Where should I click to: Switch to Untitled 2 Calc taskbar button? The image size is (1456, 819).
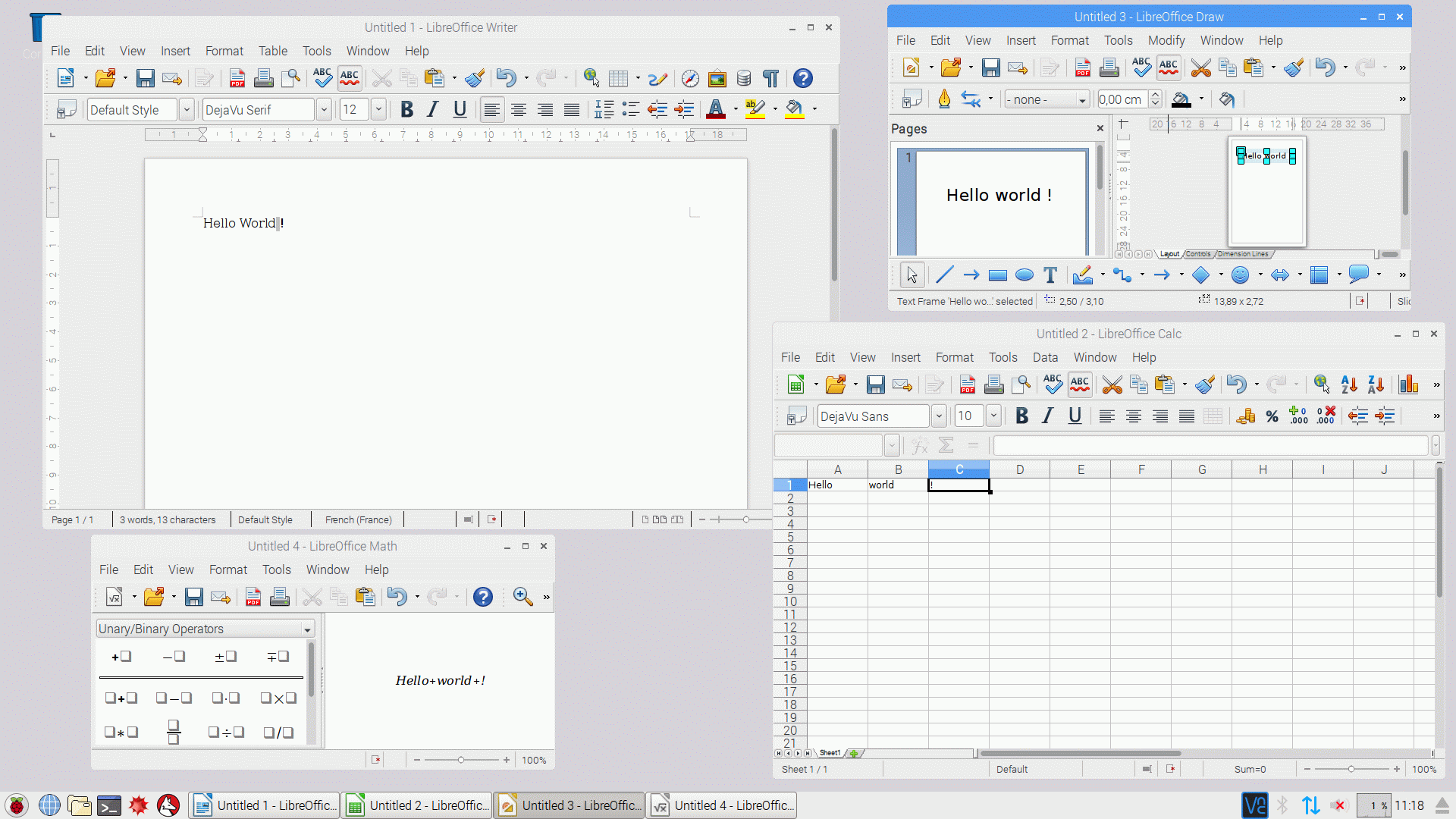416,805
